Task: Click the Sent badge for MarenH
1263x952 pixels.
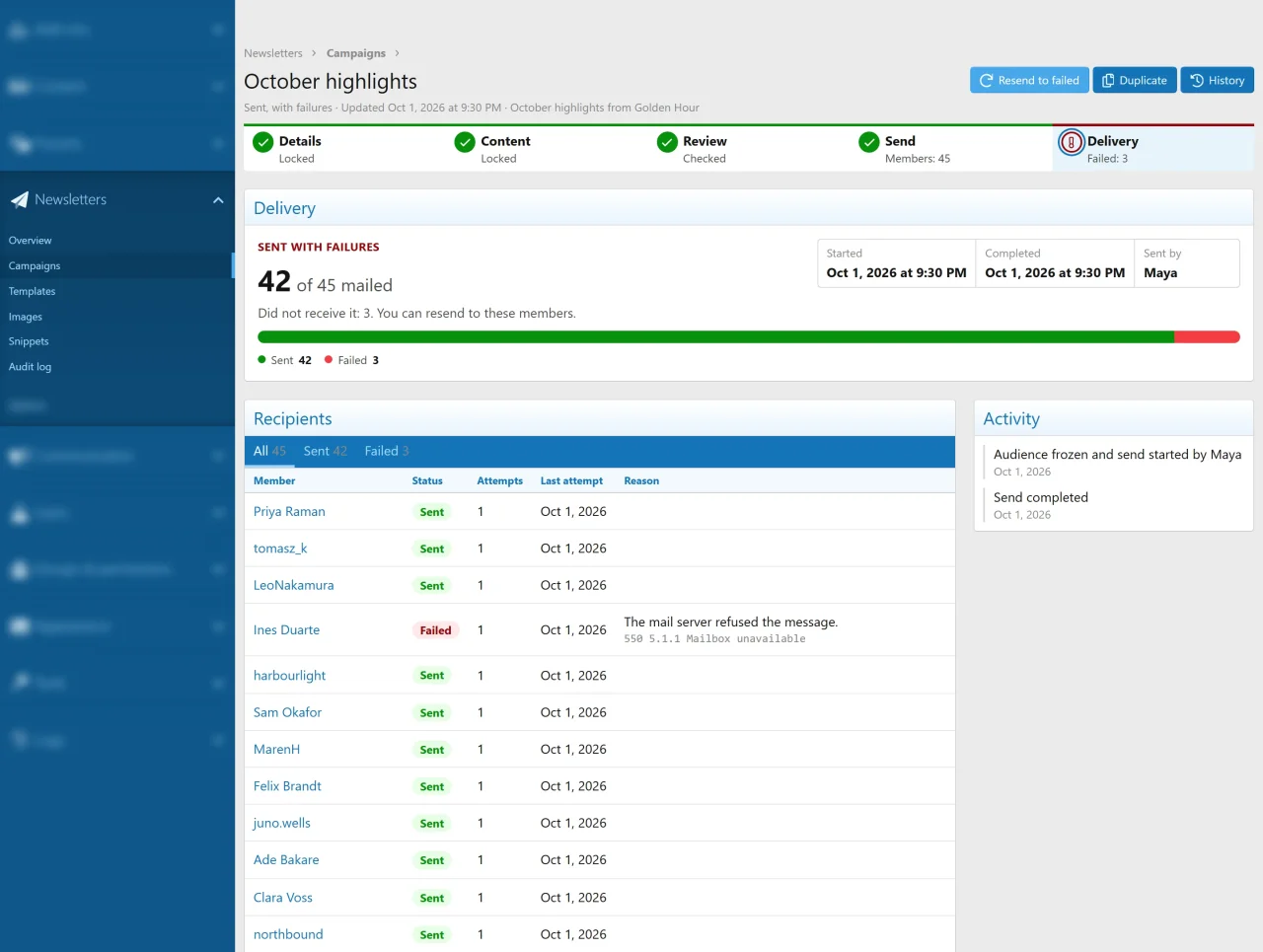Action: [x=432, y=750]
